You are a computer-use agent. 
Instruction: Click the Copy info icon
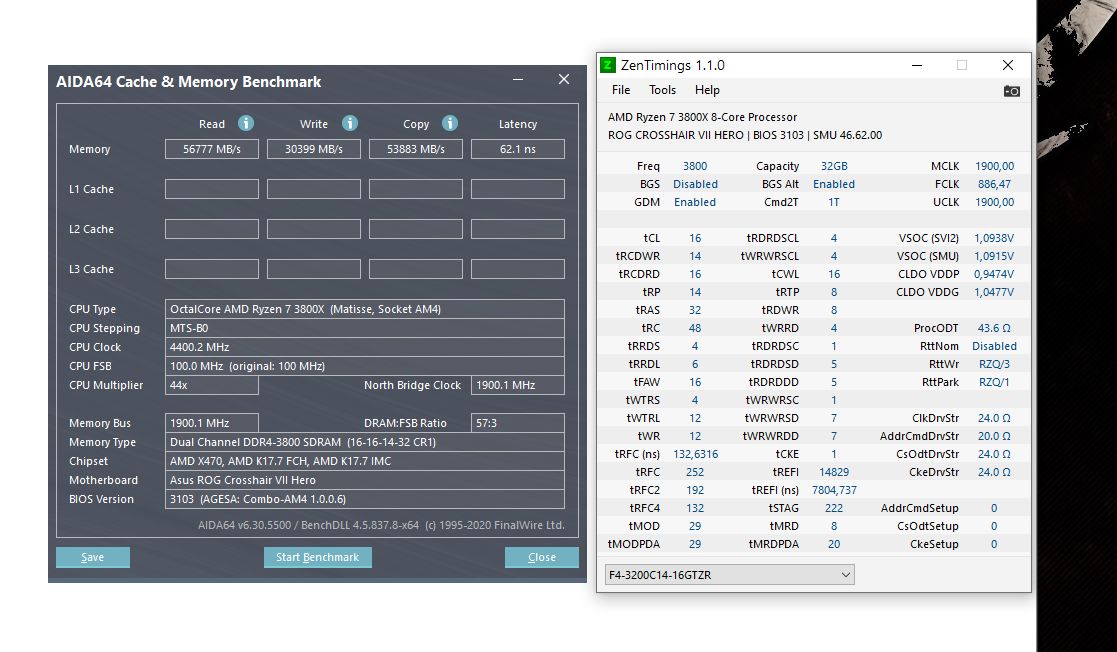449,123
